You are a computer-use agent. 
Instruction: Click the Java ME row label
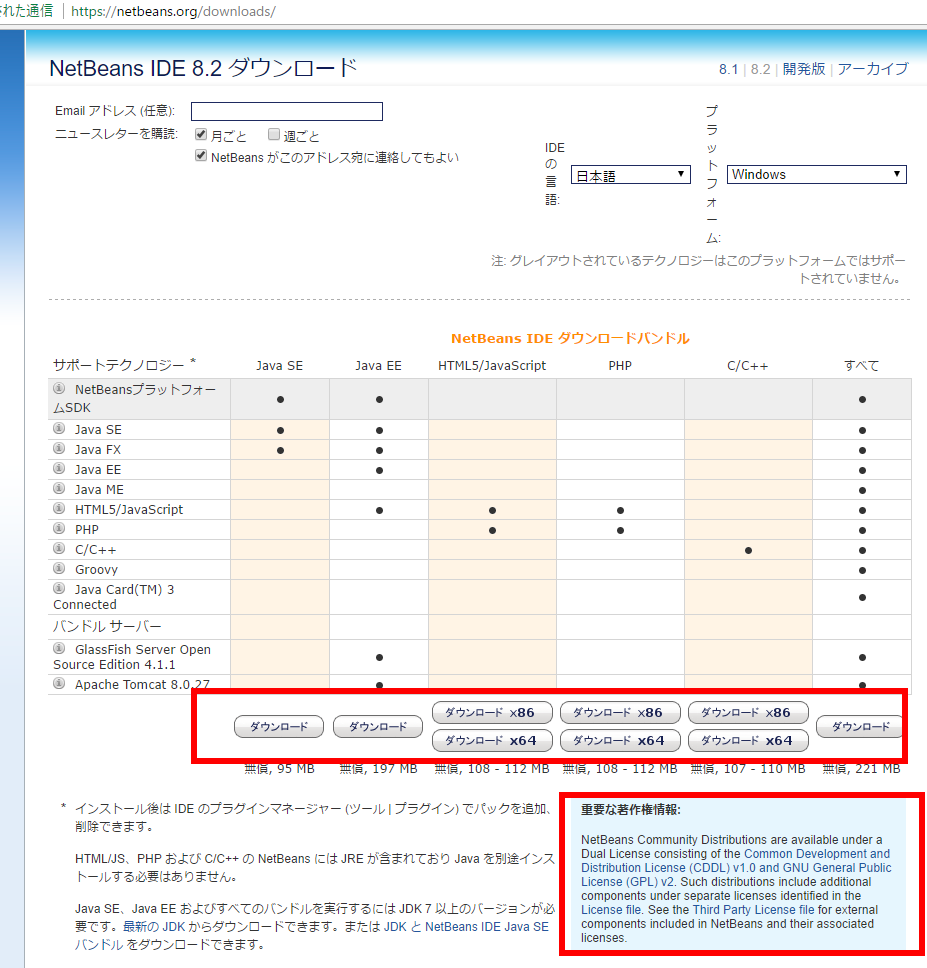coord(99,490)
